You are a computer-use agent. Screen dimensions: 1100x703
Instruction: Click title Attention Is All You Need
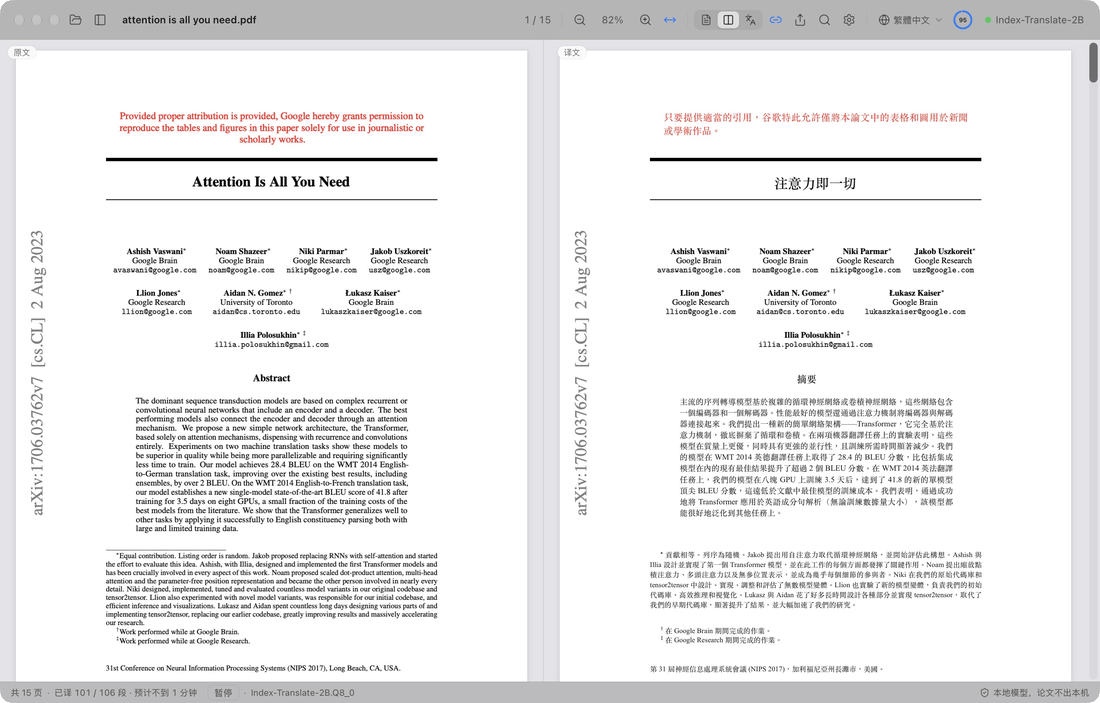tap(271, 182)
